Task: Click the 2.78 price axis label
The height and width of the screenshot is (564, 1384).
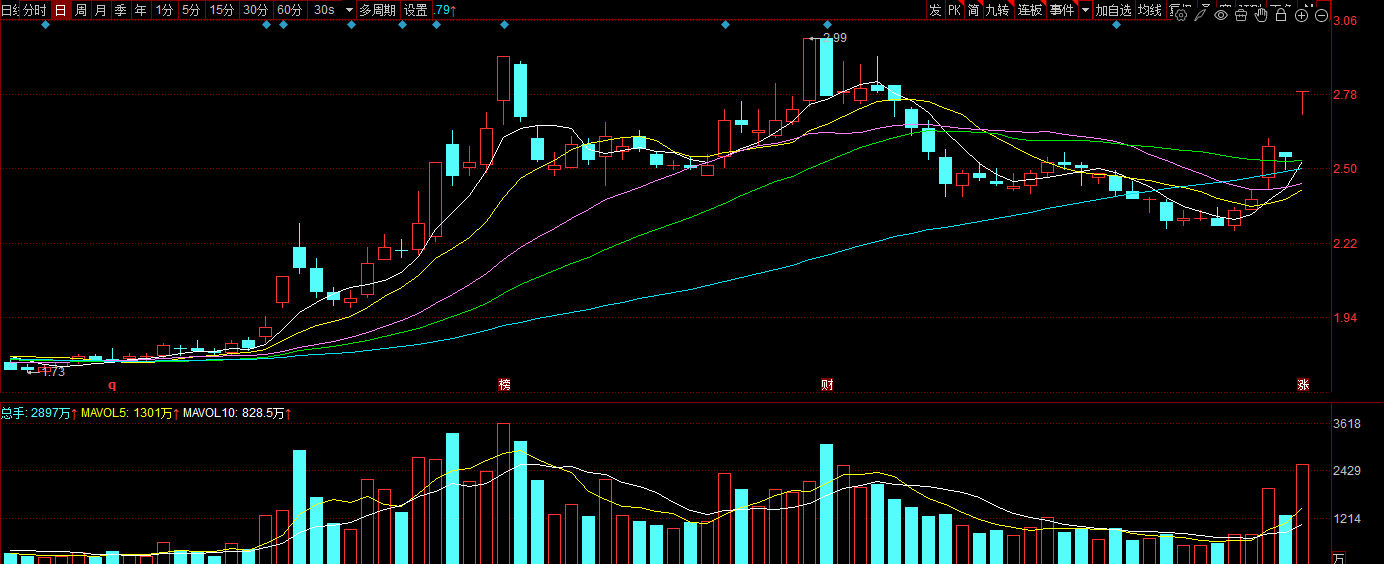Action: point(1345,95)
